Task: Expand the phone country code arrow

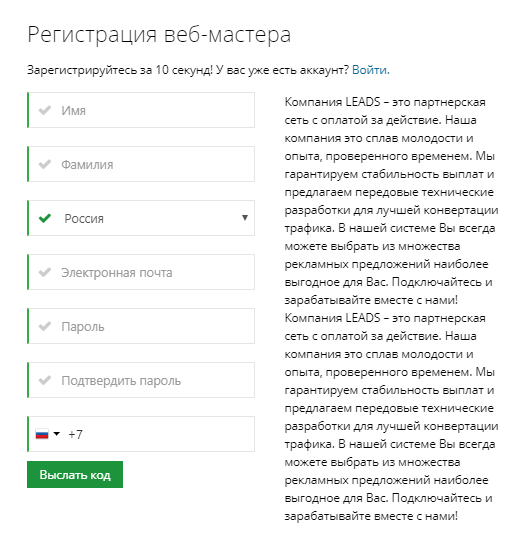Action: click(57, 434)
